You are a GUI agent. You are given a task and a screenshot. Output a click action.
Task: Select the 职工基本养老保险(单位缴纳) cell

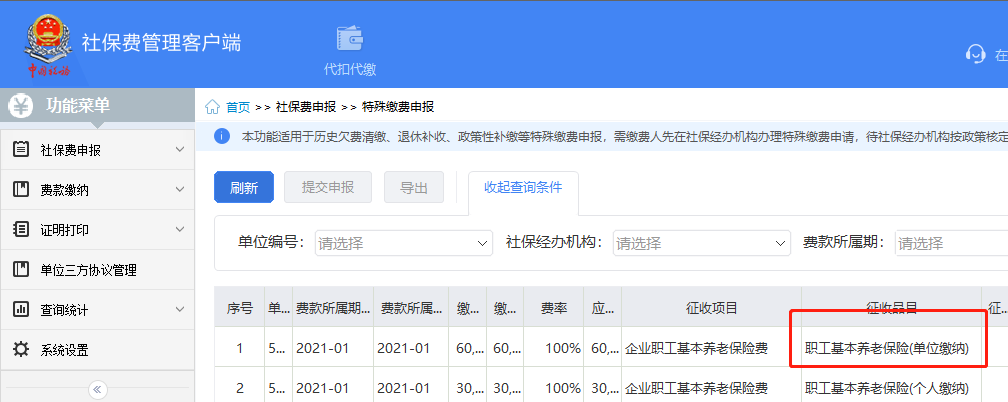coord(888,349)
